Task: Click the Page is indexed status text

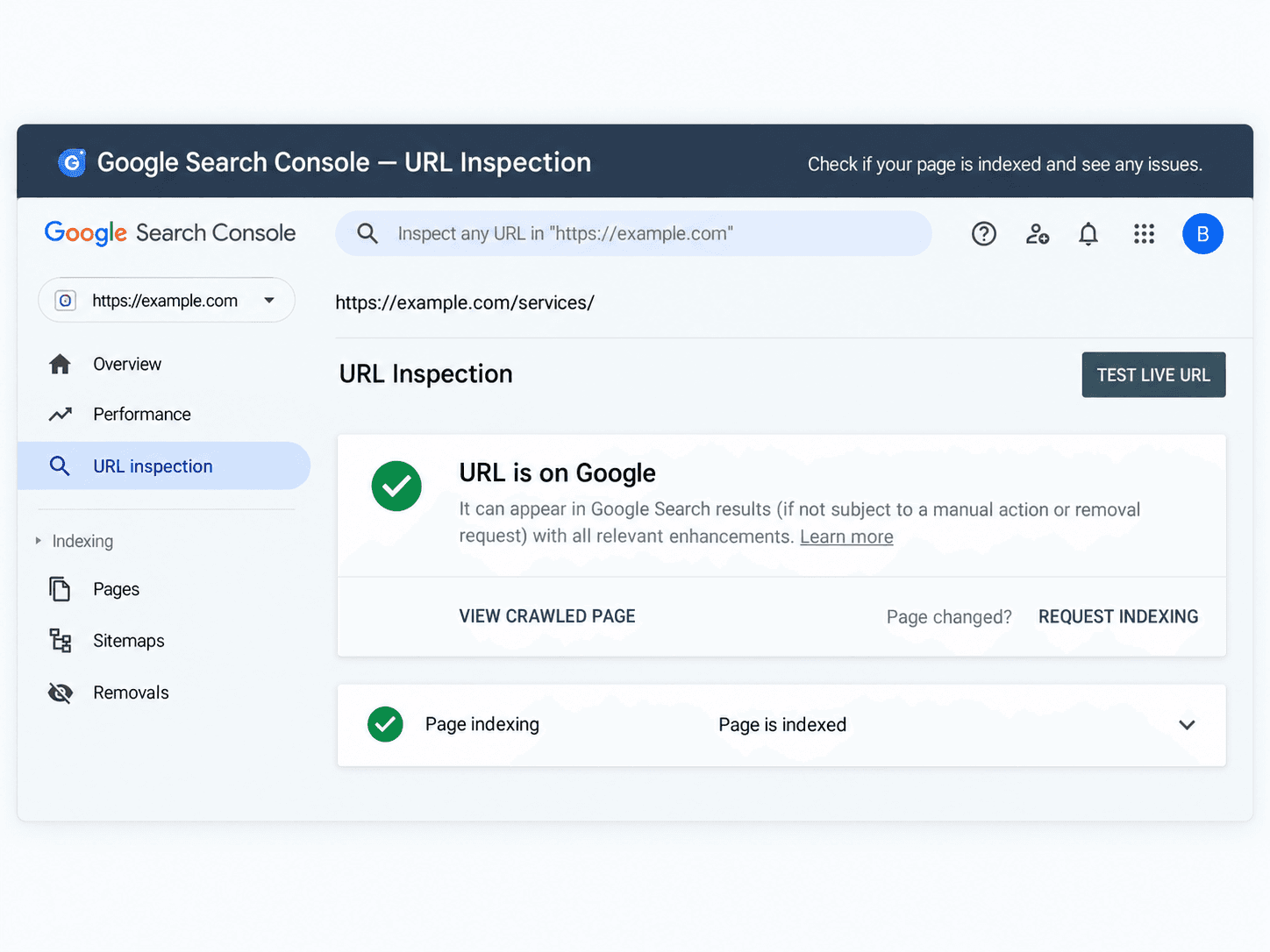Action: coord(782,725)
